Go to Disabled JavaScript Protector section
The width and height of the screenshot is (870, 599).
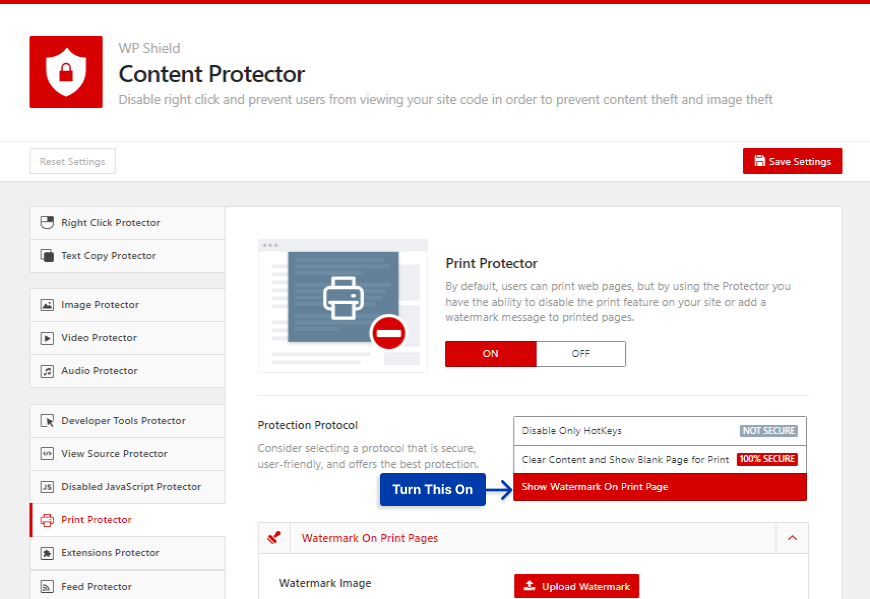click(x=128, y=487)
